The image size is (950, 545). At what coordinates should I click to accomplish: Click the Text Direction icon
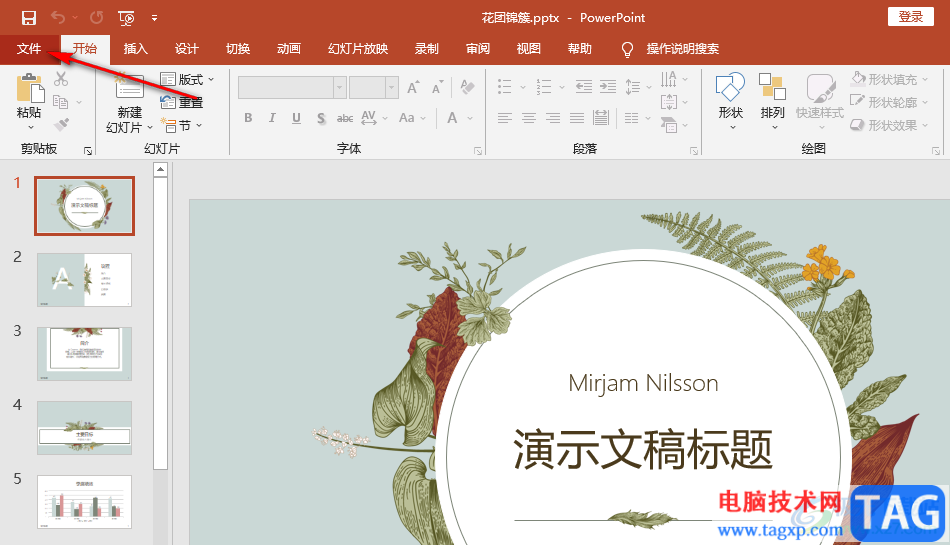(669, 79)
